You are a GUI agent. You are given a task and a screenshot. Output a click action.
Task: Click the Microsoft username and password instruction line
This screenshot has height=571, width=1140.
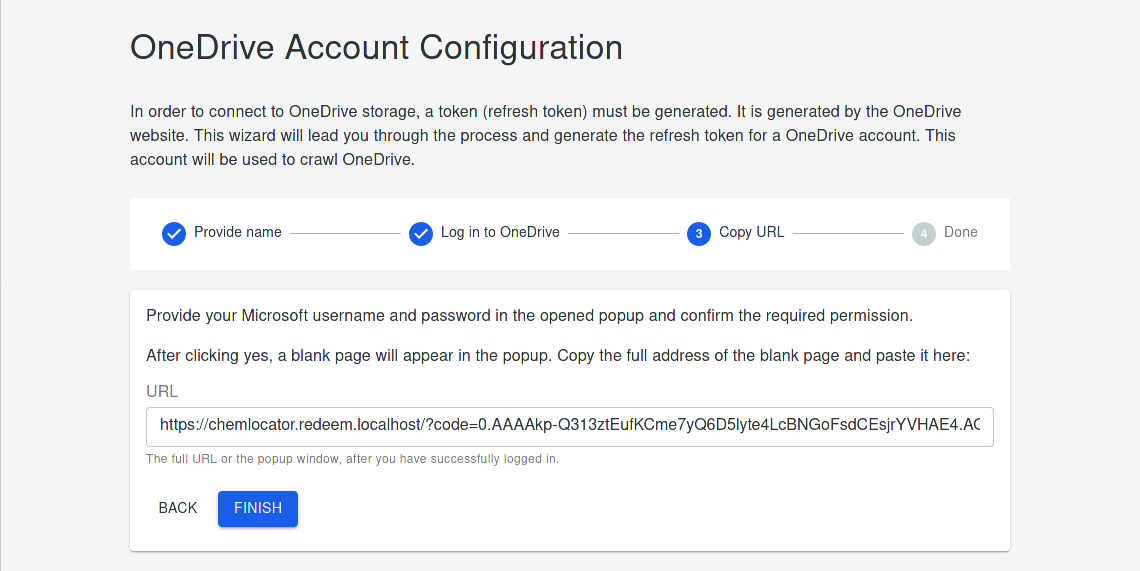[529, 316]
